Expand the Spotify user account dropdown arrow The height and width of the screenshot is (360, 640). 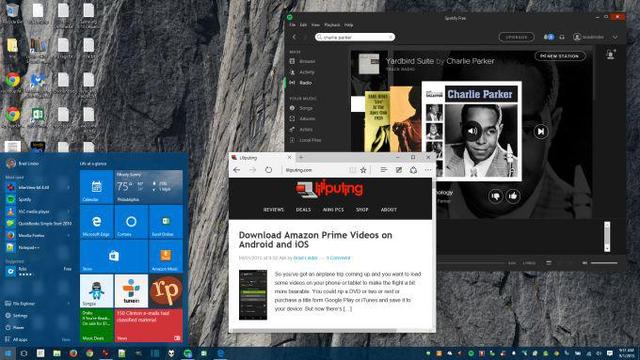[x=615, y=37]
